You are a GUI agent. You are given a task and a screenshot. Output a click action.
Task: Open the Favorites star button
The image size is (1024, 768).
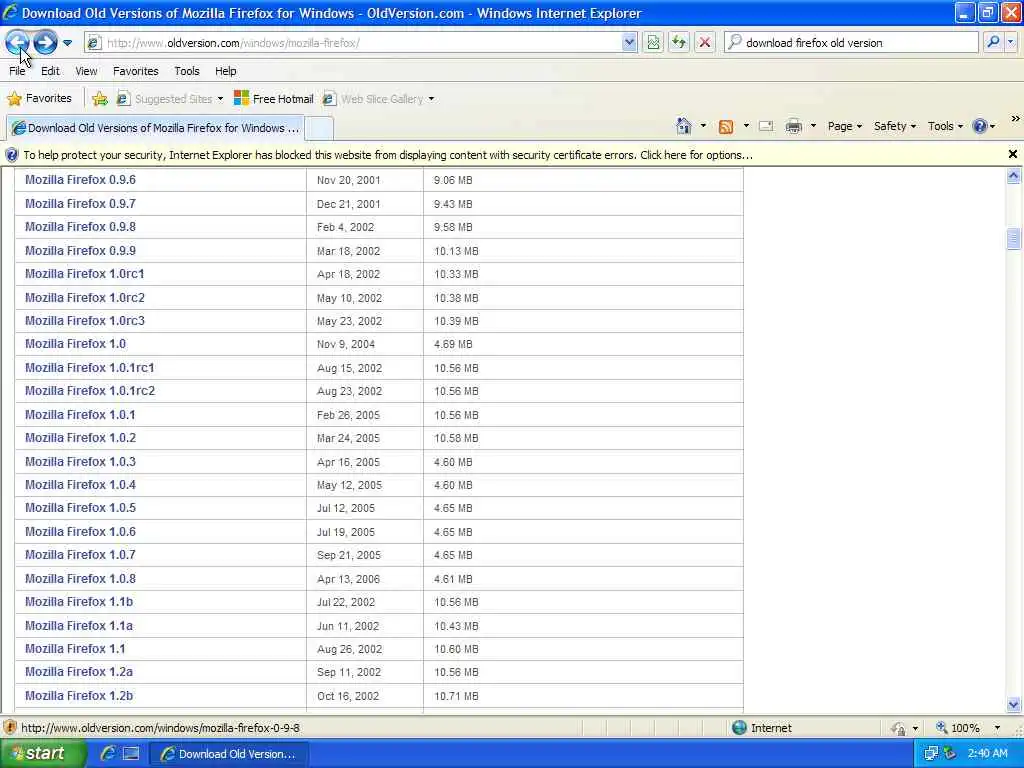(39, 99)
